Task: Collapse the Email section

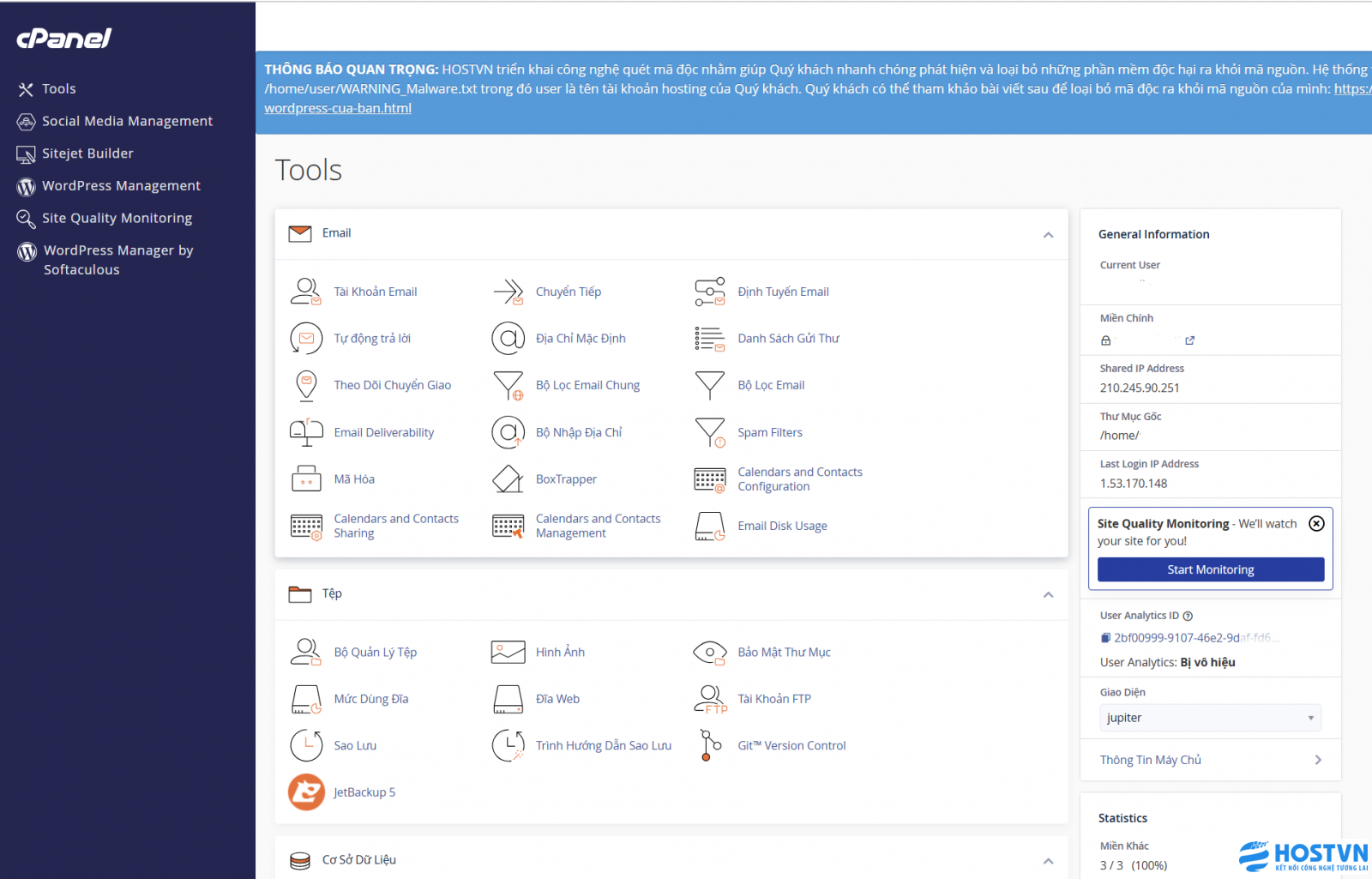Action: tap(1048, 235)
